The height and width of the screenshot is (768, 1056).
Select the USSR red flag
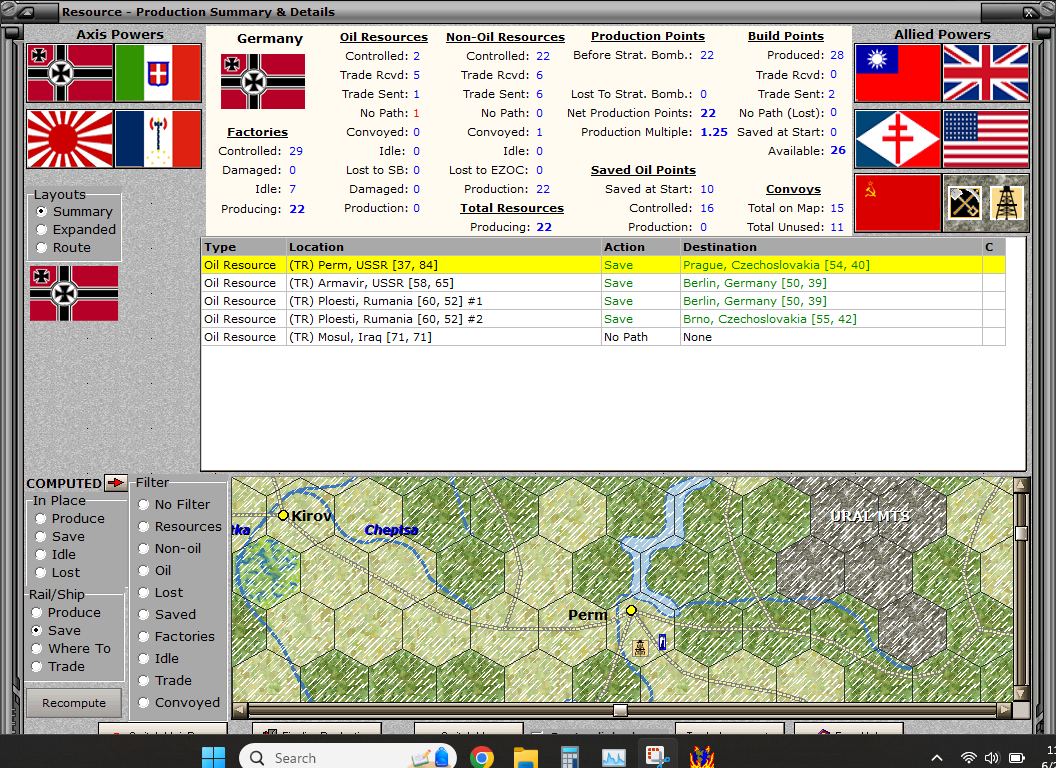coord(898,203)
